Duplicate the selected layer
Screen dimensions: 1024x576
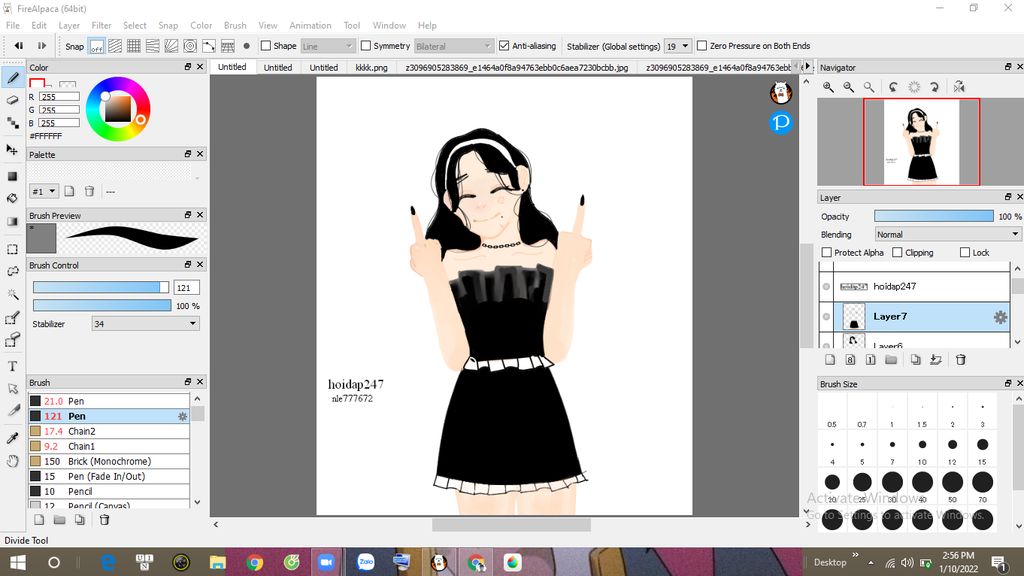click(916, 360)
